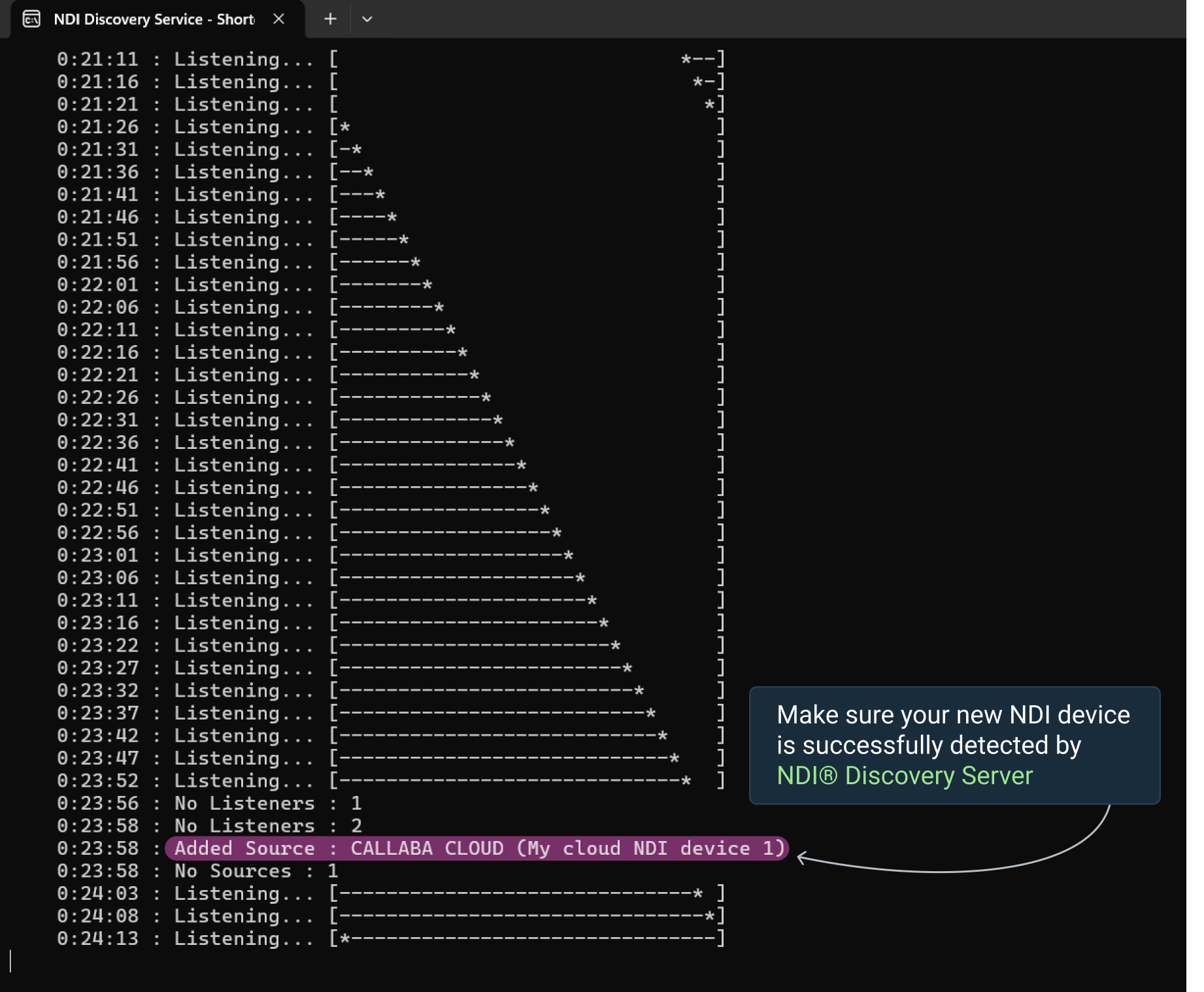The width and height of the screenshot is (1204, 992).
Task: Click the 0:21:26 Listening line
Action: [391, 127]
